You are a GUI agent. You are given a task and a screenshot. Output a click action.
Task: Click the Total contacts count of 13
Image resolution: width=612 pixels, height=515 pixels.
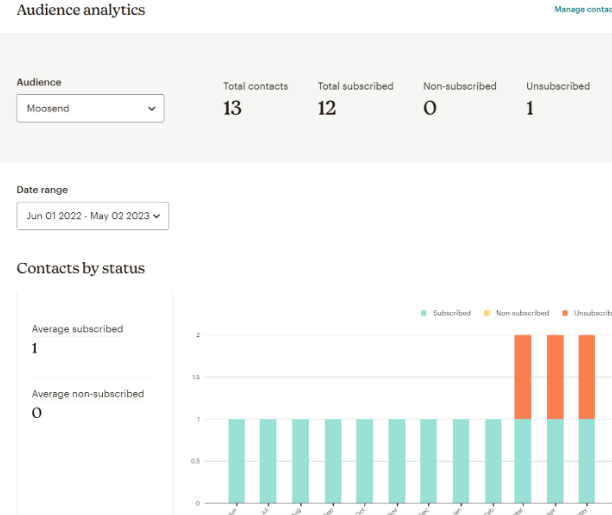point(232,108)
